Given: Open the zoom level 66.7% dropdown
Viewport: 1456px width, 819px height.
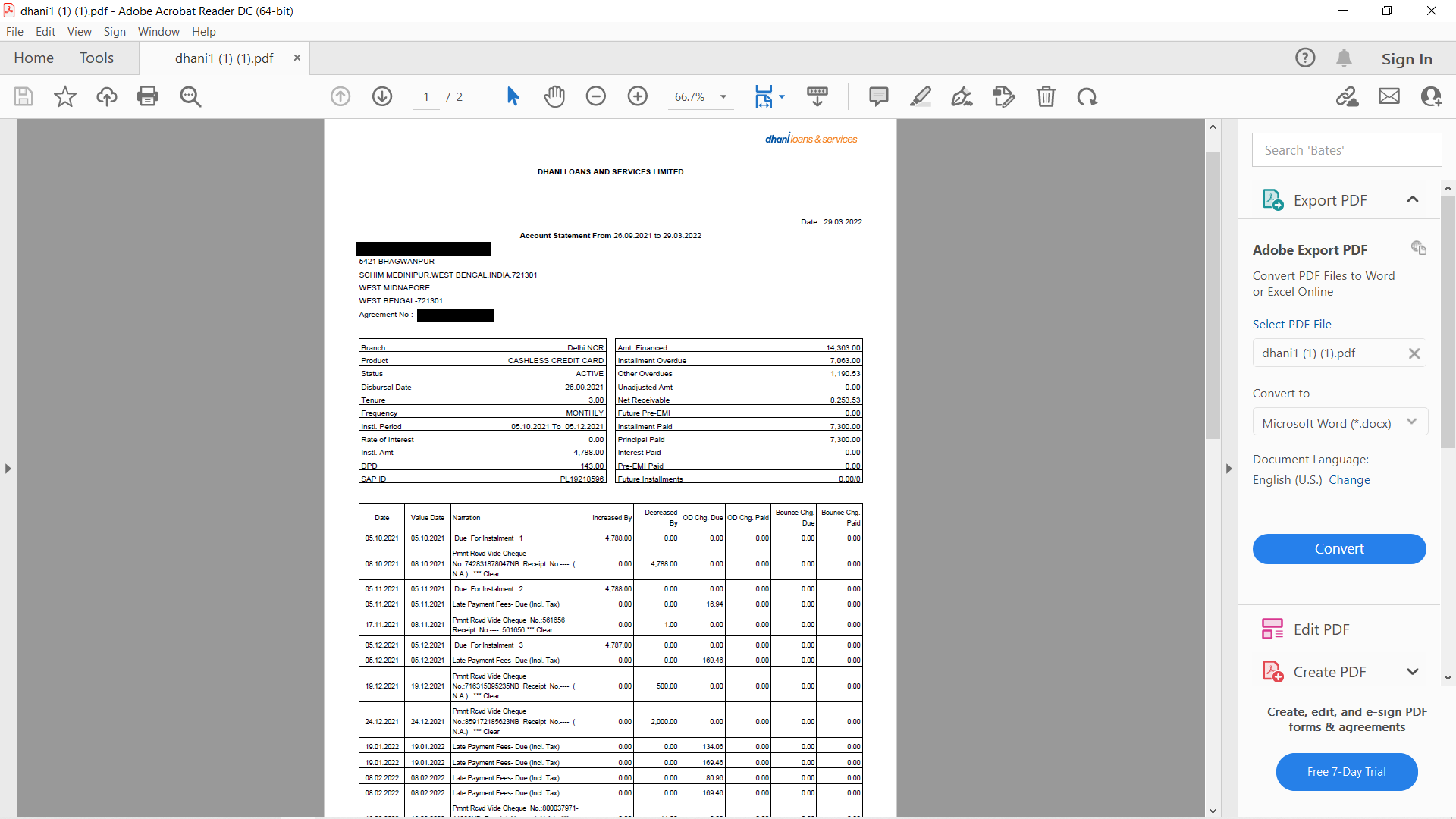Looking at the screenshot, I should click(x=723, y=97).
